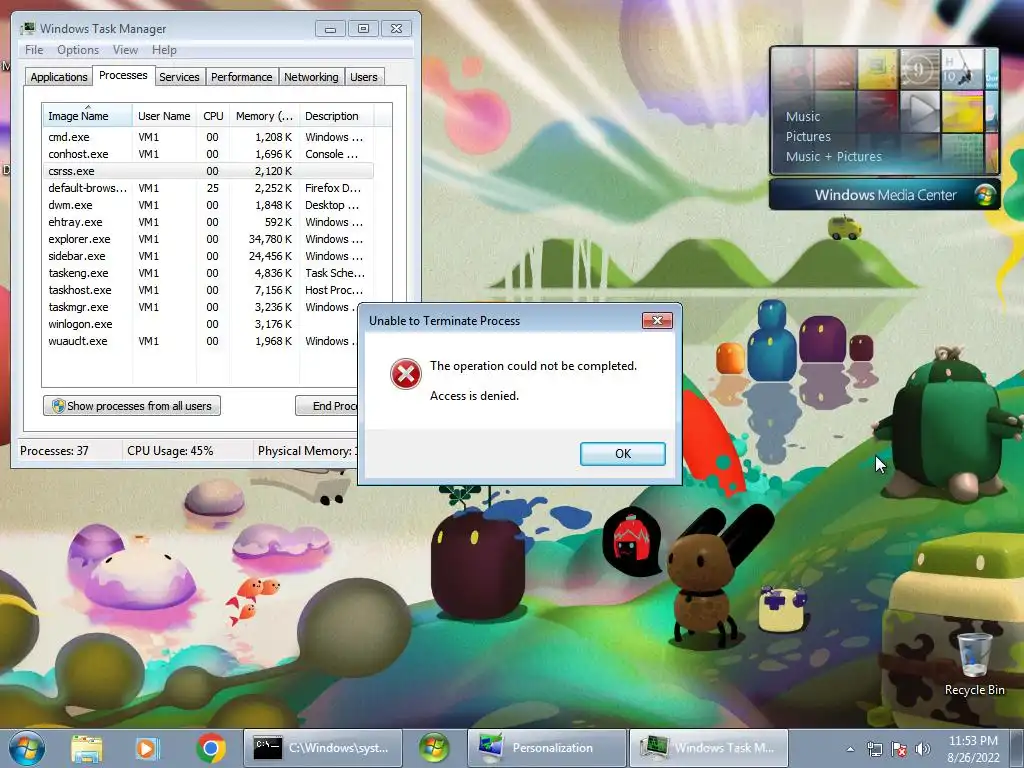Viewport: 1024px width, 768px height.
Task: Click the Windows logo taskbar item
Action: tap(434, 748)
